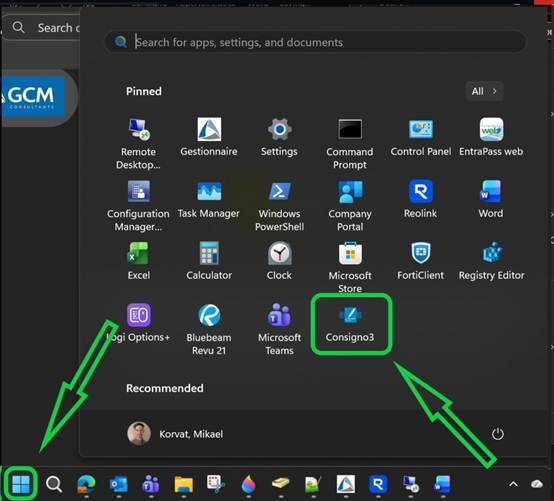Open EntraPass web pinned app

491,137
